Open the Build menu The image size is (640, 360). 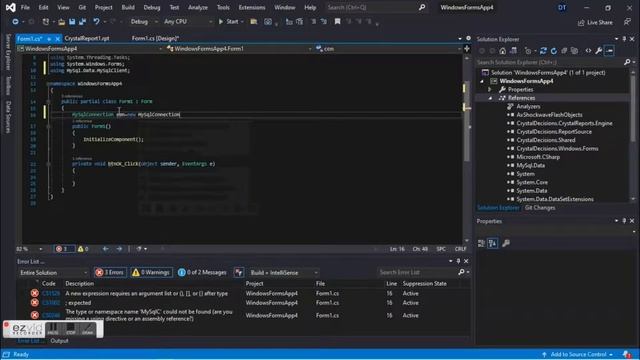(128, 7)
